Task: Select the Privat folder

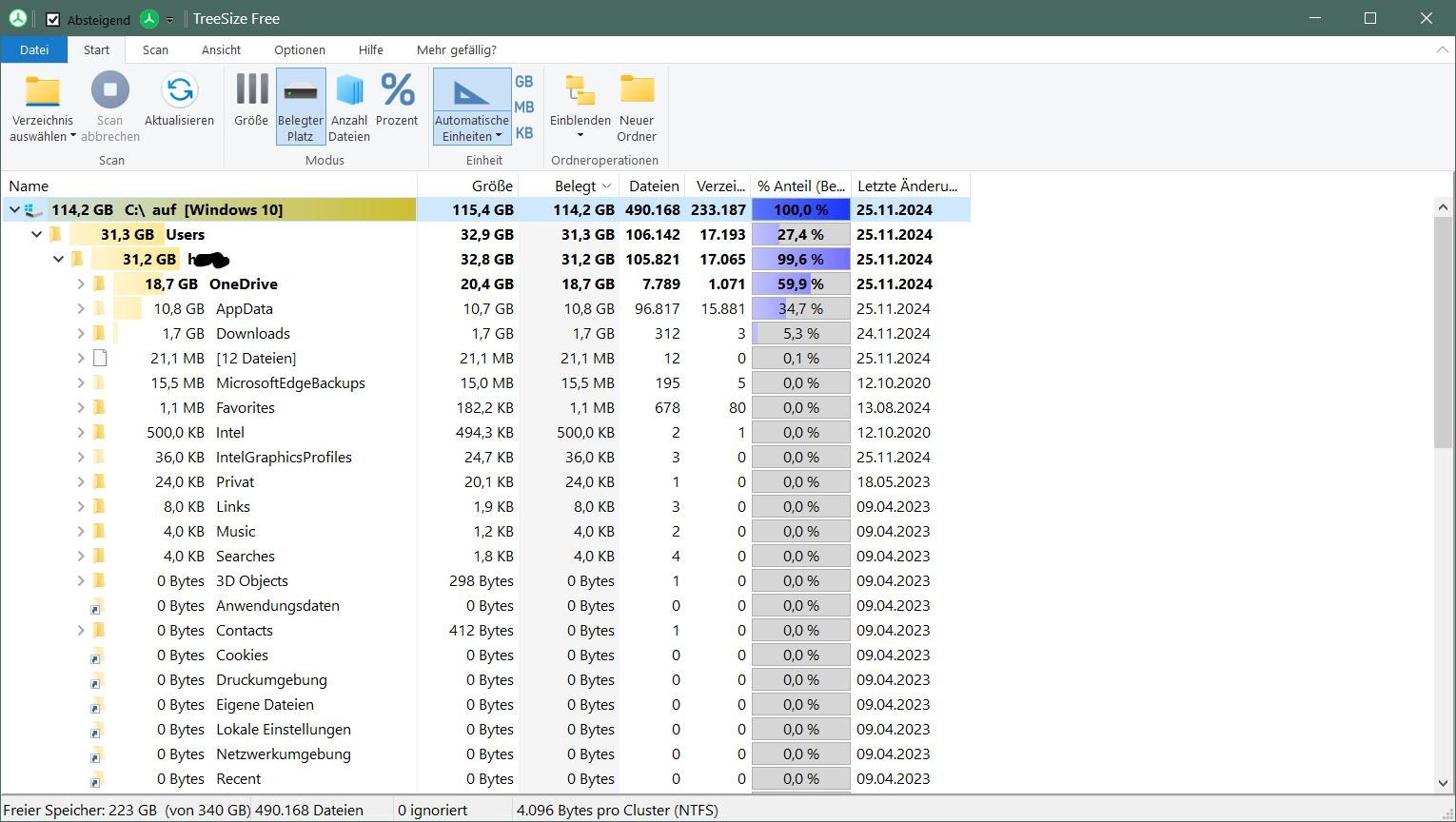Action: (x=235, y=481)
